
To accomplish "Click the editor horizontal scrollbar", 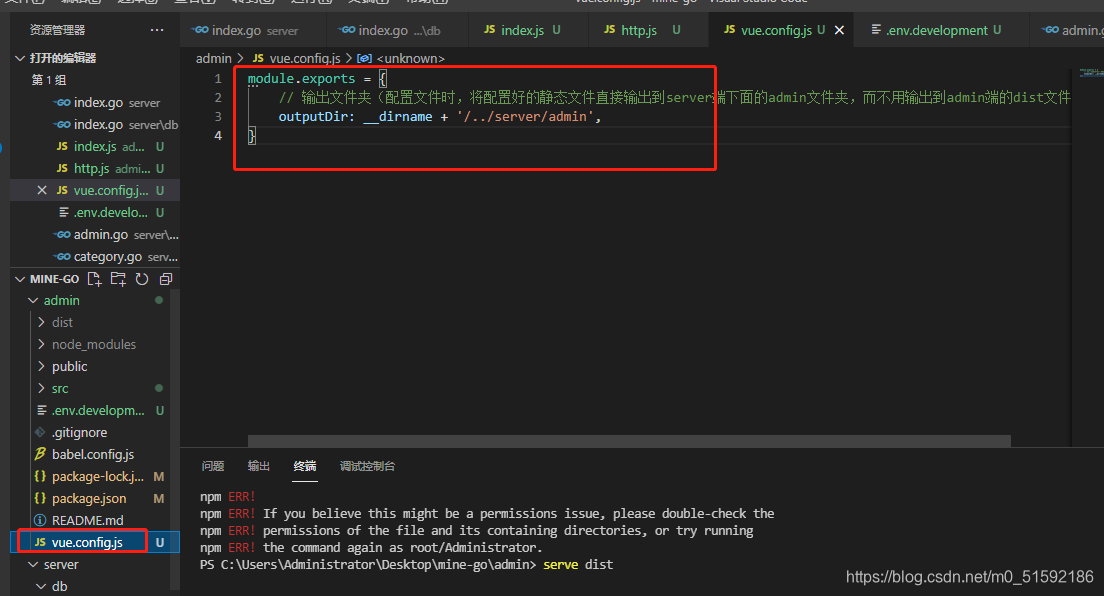I will coord(629,441).
